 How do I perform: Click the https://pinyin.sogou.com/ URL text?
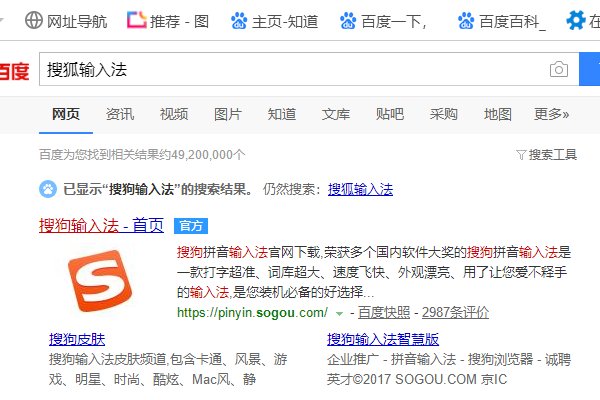[x=253, y=313]
